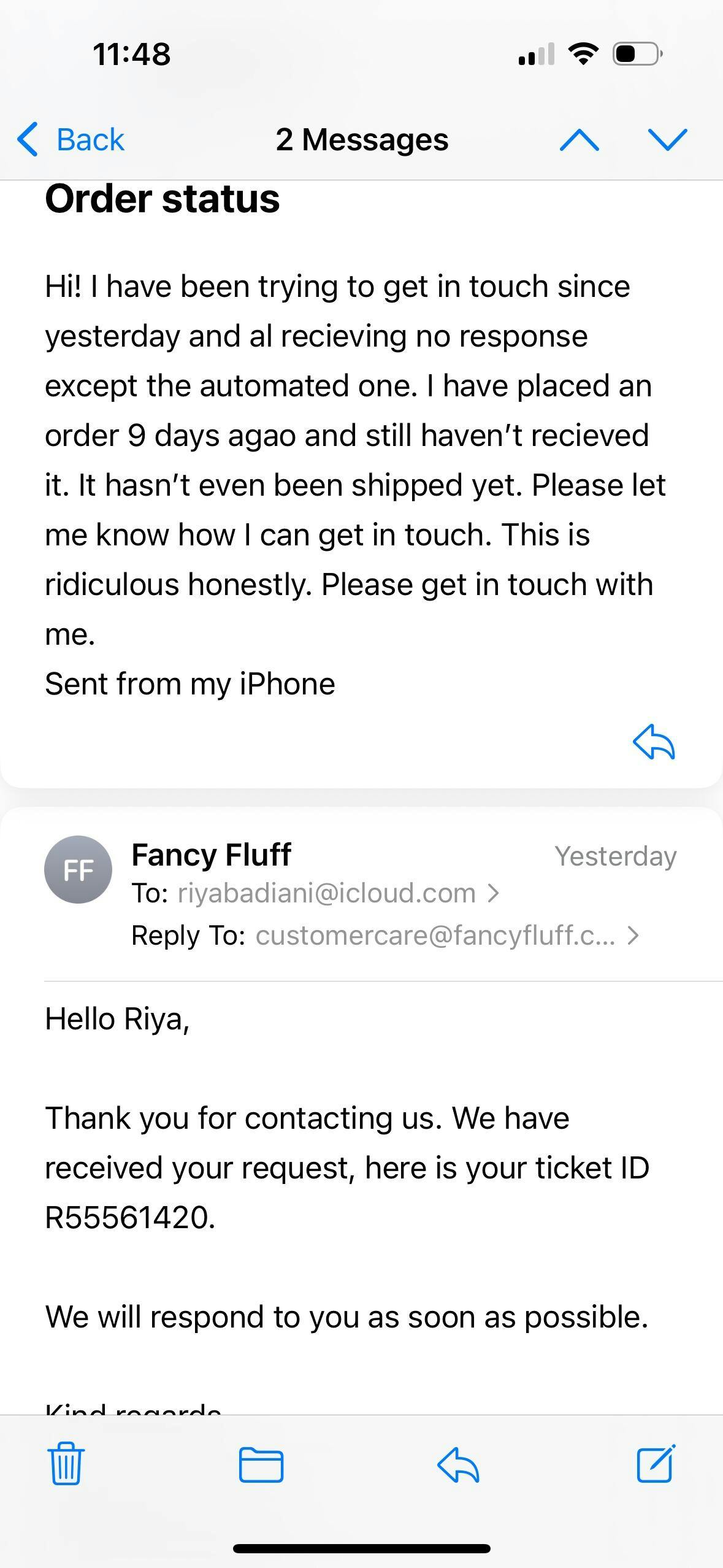The width and height of the screenshot is (723, 1568).
Task: Expand the To recipient chevron
Action: (494, 893)
